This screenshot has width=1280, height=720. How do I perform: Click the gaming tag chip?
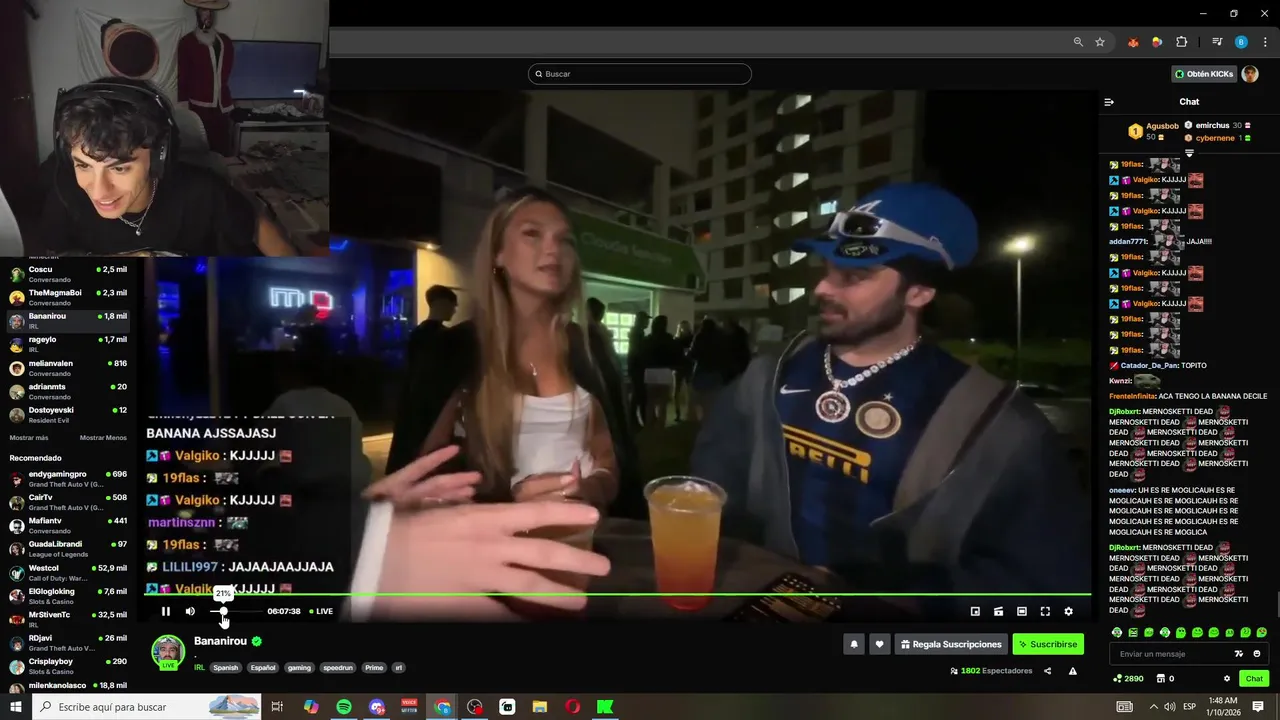pos(299,668)
